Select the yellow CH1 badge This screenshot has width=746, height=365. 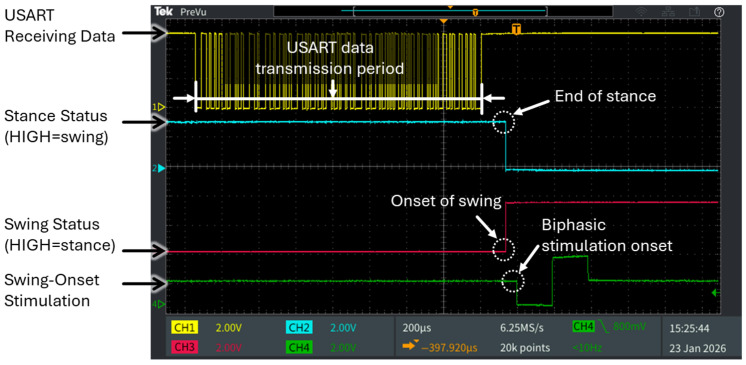pyautogui.click(x=184, y=327)
